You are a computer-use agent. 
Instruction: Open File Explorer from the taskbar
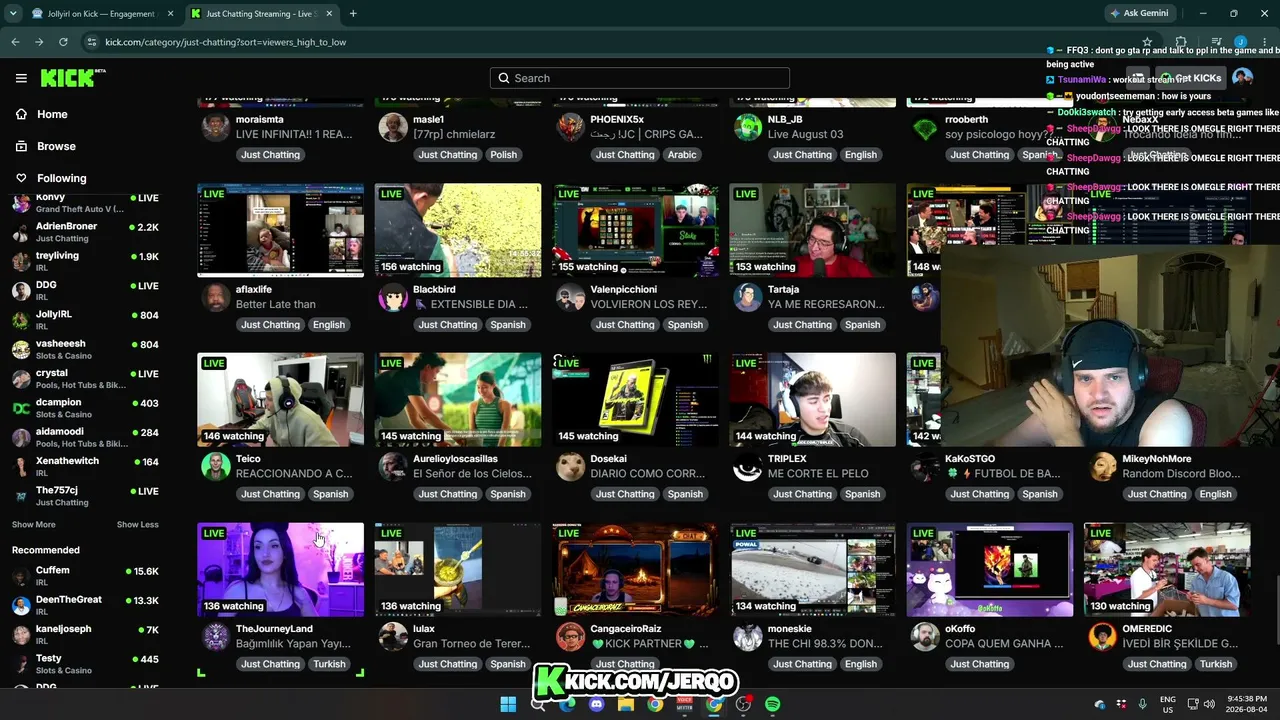pos(626,704)
